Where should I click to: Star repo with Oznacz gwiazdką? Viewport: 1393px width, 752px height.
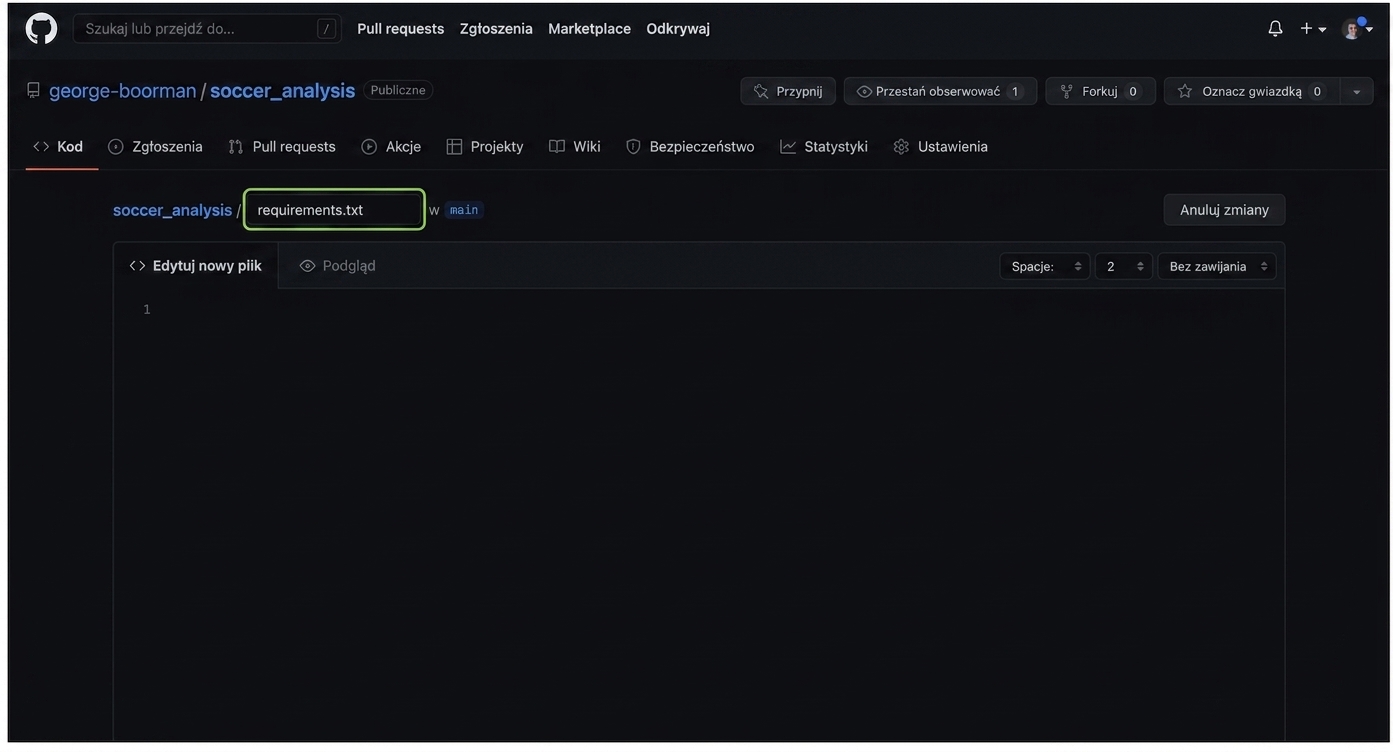[1252, 91]
